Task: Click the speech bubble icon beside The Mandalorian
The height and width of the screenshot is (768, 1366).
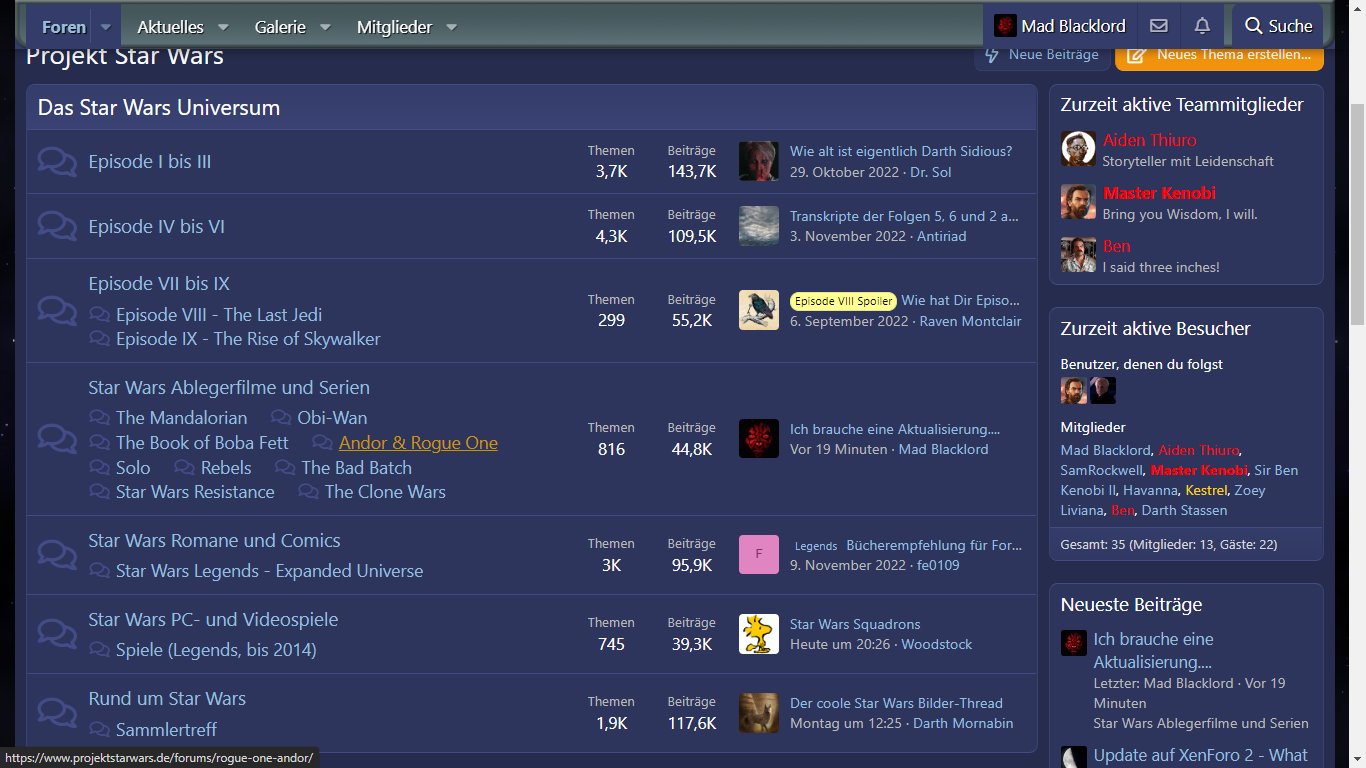Action: click(x=100, y=418)
